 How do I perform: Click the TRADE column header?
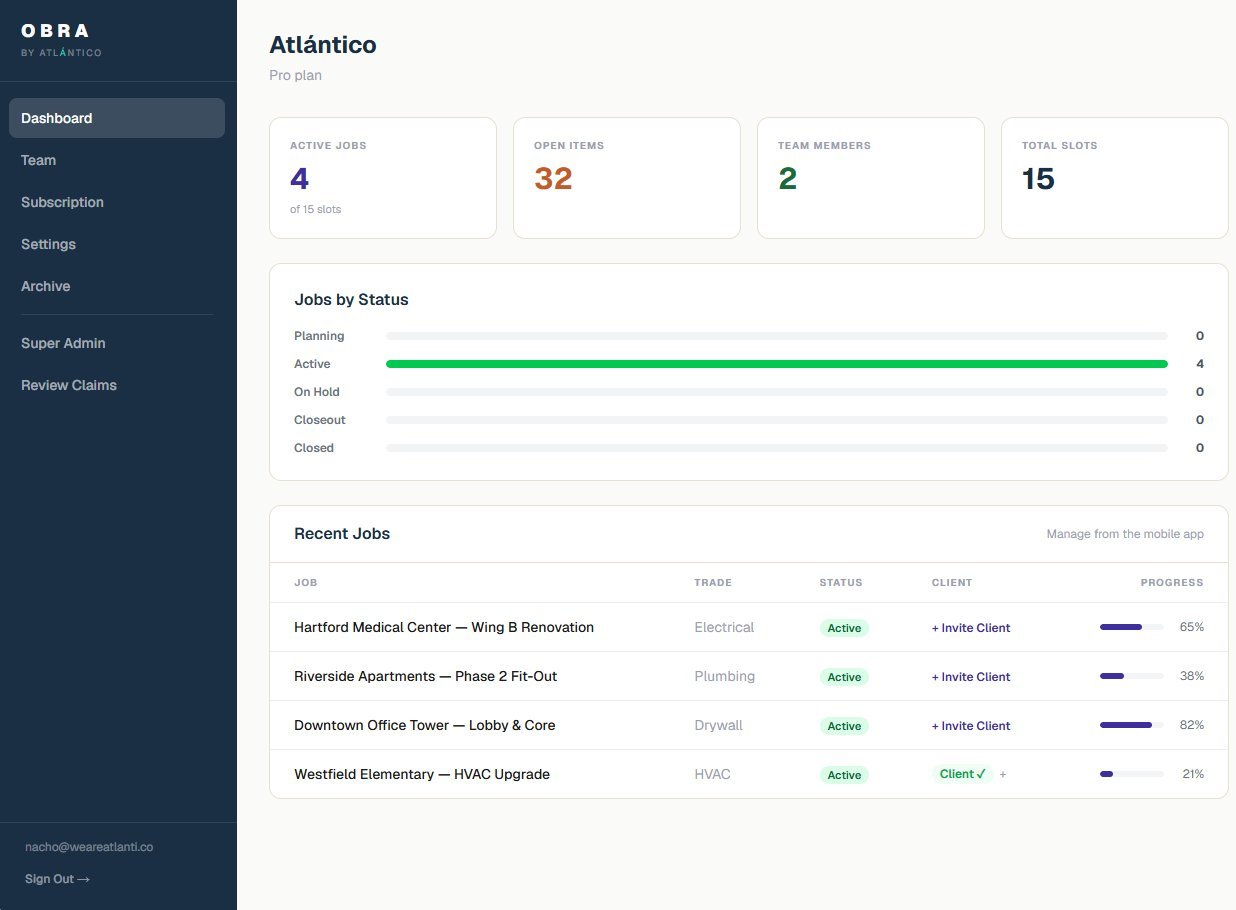click(x=713, y=582)
